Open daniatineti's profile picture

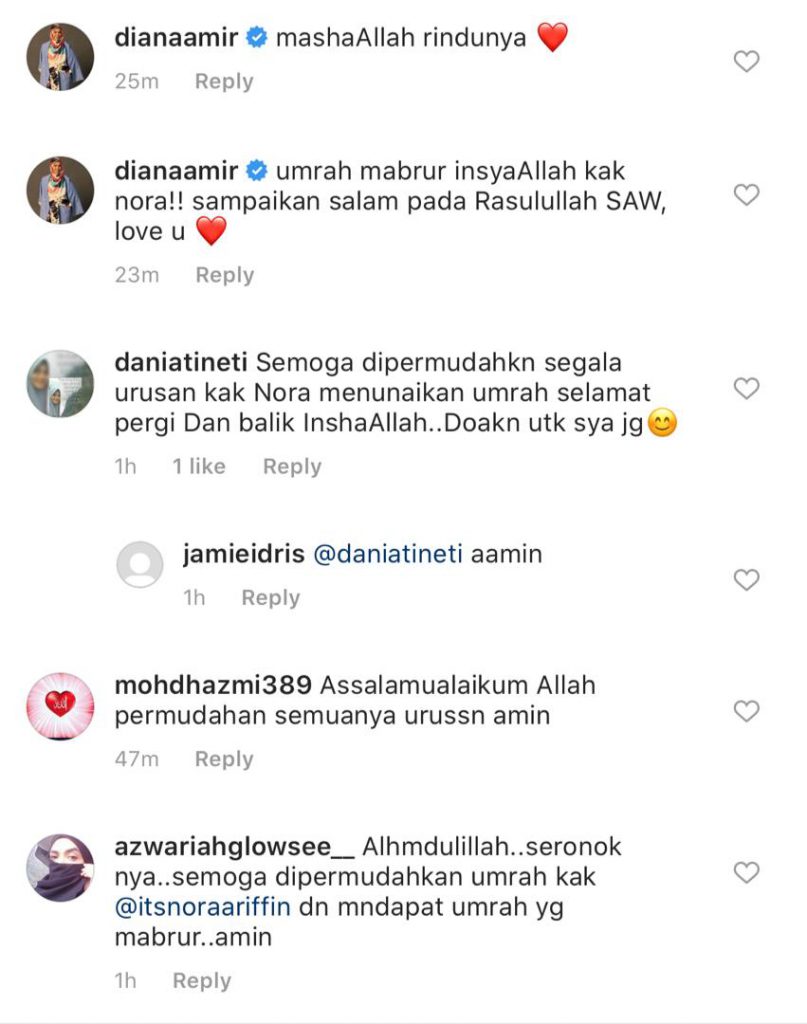[60, 384]
